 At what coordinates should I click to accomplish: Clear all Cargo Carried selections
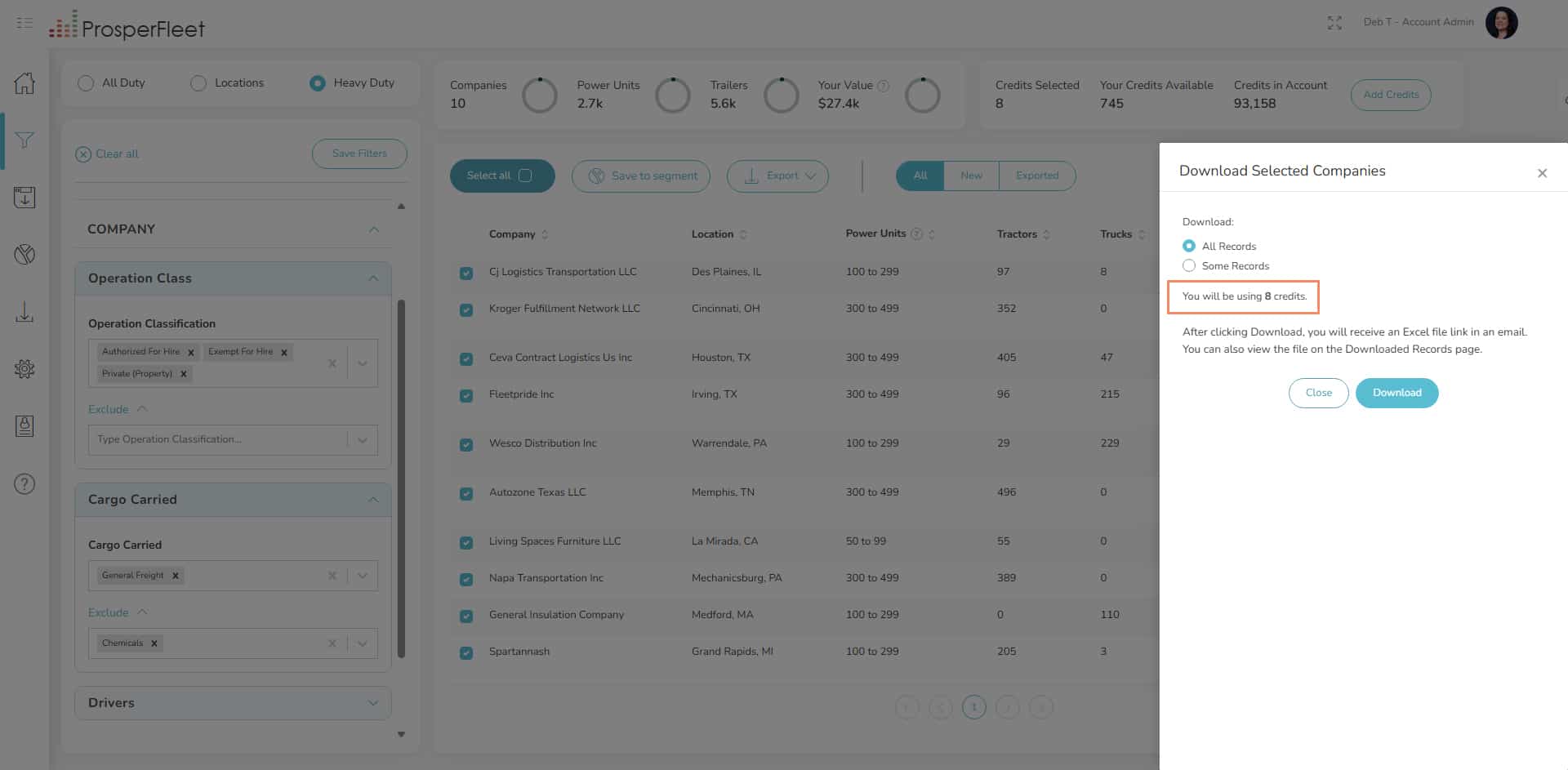click(332, 576)
